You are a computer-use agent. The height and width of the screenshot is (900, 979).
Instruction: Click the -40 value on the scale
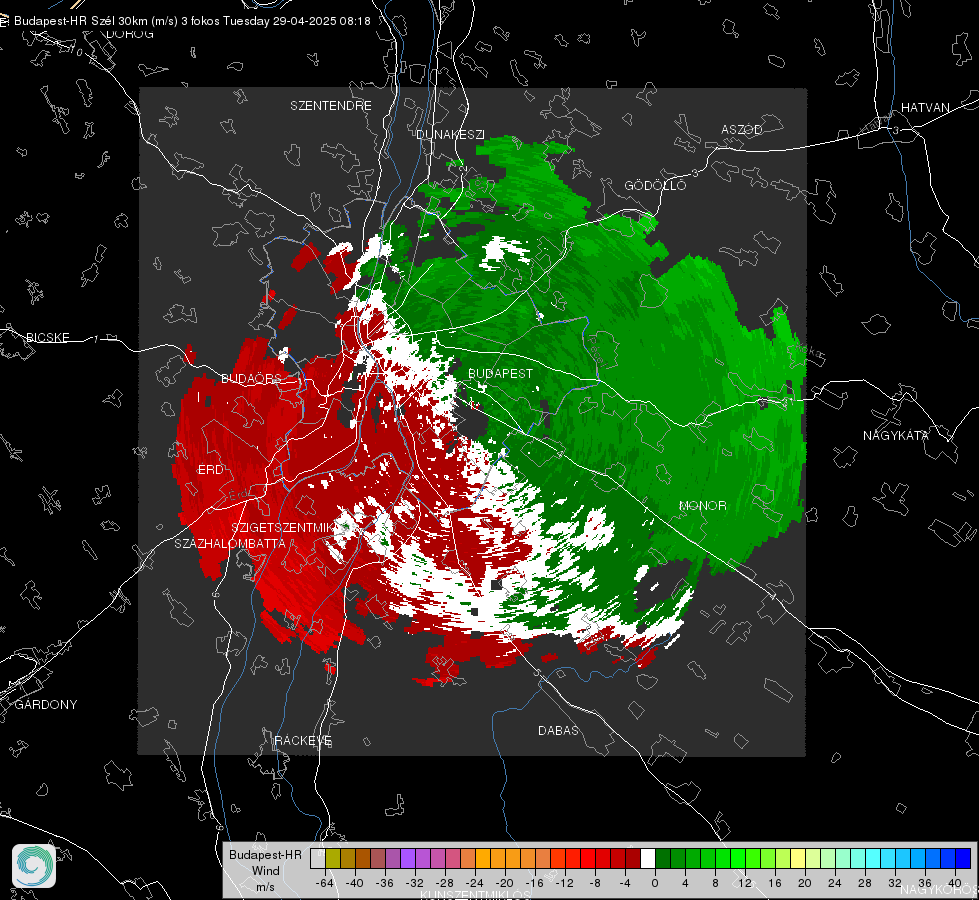click(355, 883)
